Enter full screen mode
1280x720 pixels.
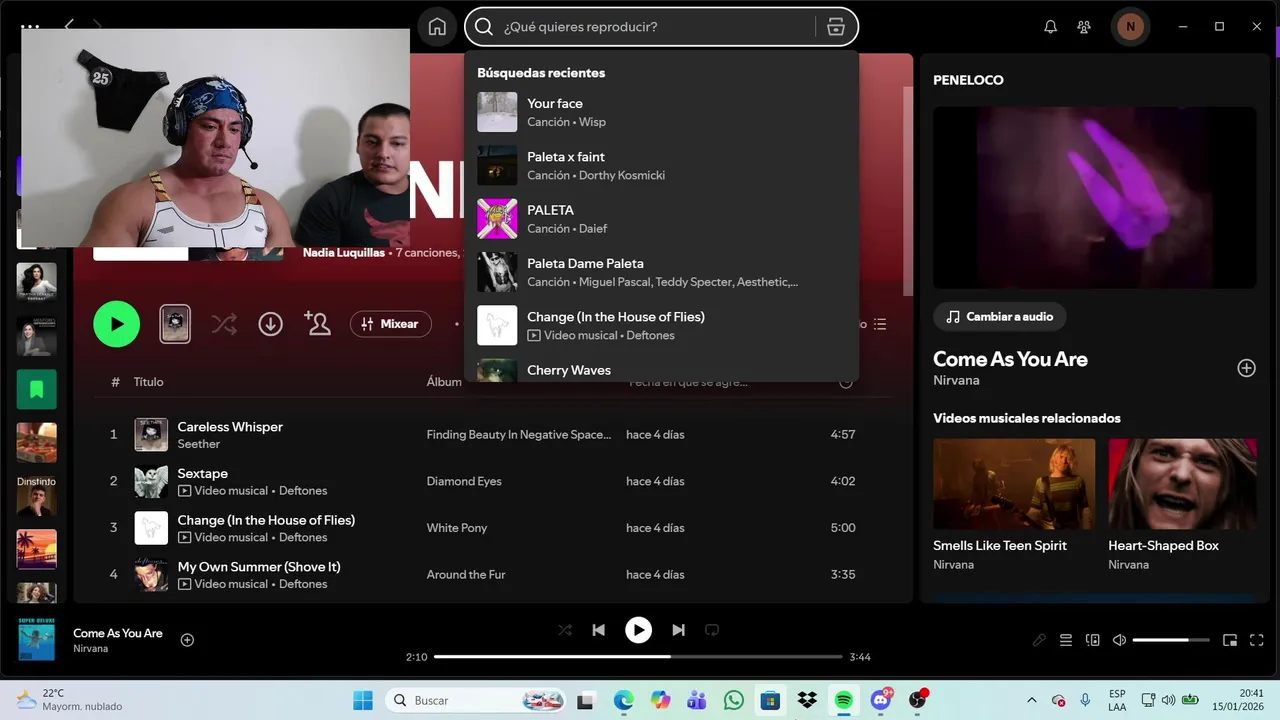pyautogui.click(x=1257, y=640)
